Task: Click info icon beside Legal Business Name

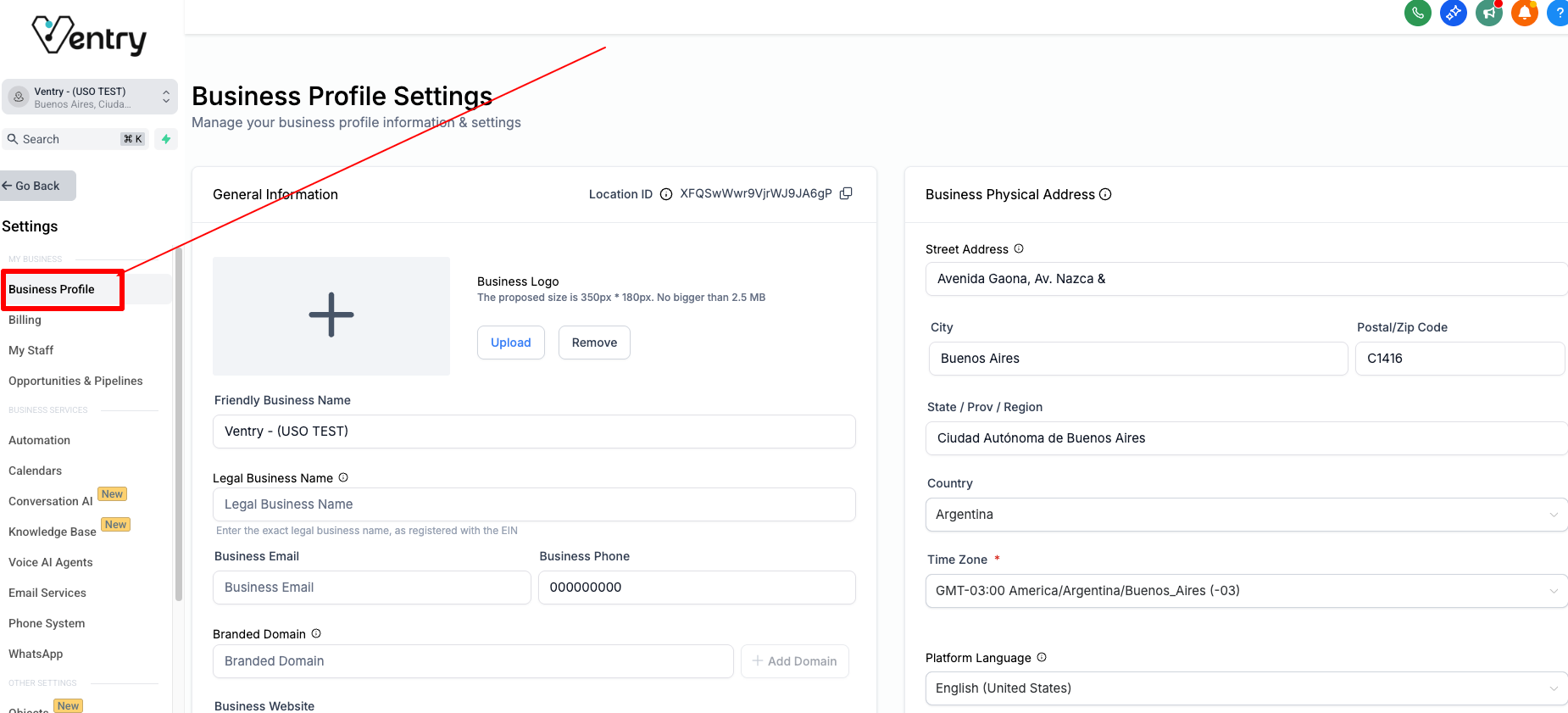Action: tap(343, 477)
